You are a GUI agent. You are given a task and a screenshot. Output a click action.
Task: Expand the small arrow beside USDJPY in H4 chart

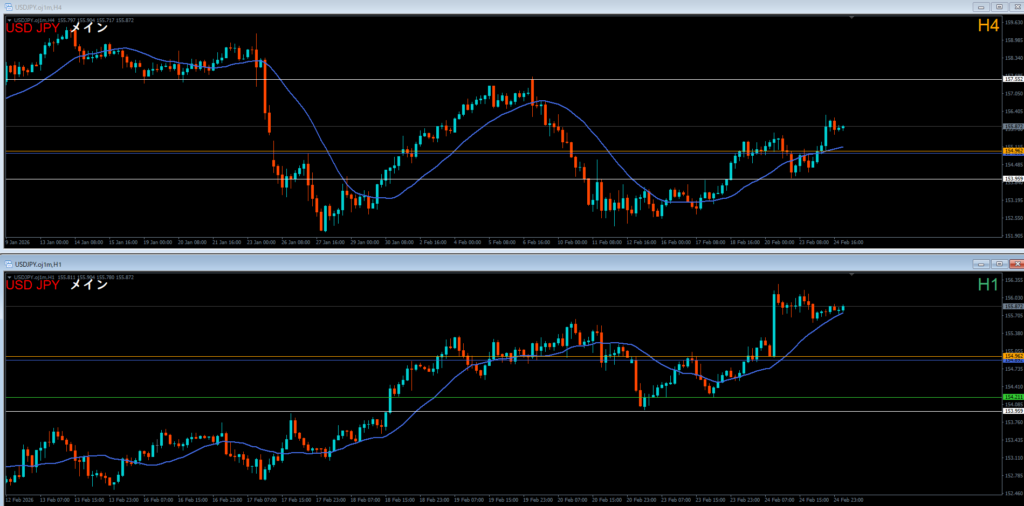click(8, 18)
